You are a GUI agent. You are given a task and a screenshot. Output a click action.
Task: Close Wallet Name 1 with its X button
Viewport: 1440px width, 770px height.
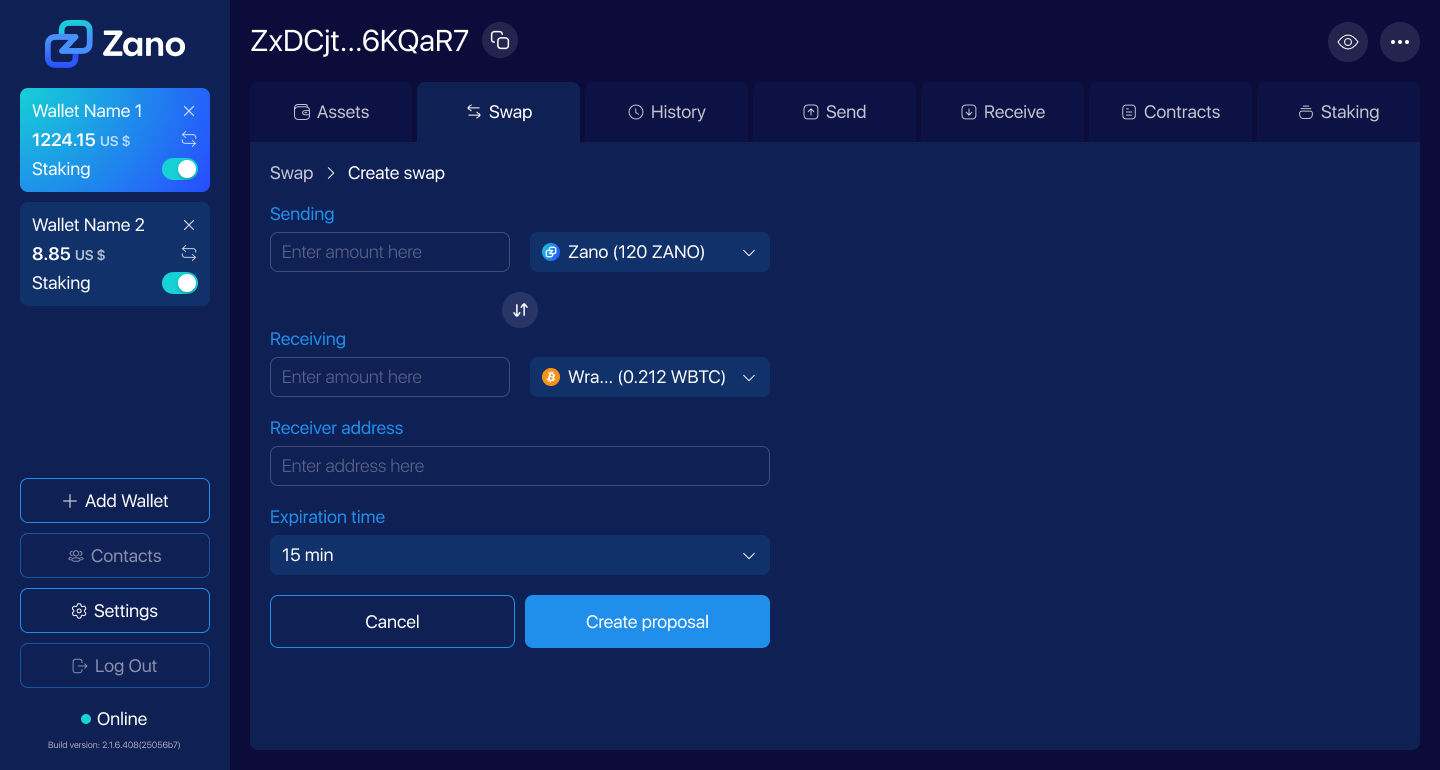pyautogui.click(x=189, y=111)
